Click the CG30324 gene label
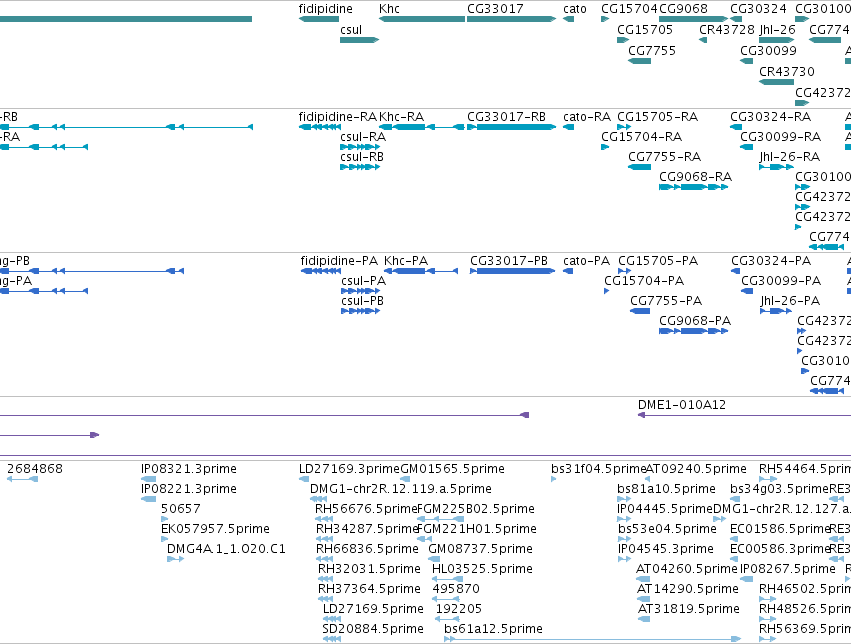This screenshot has height=644, width=851. tap(758, 9)
